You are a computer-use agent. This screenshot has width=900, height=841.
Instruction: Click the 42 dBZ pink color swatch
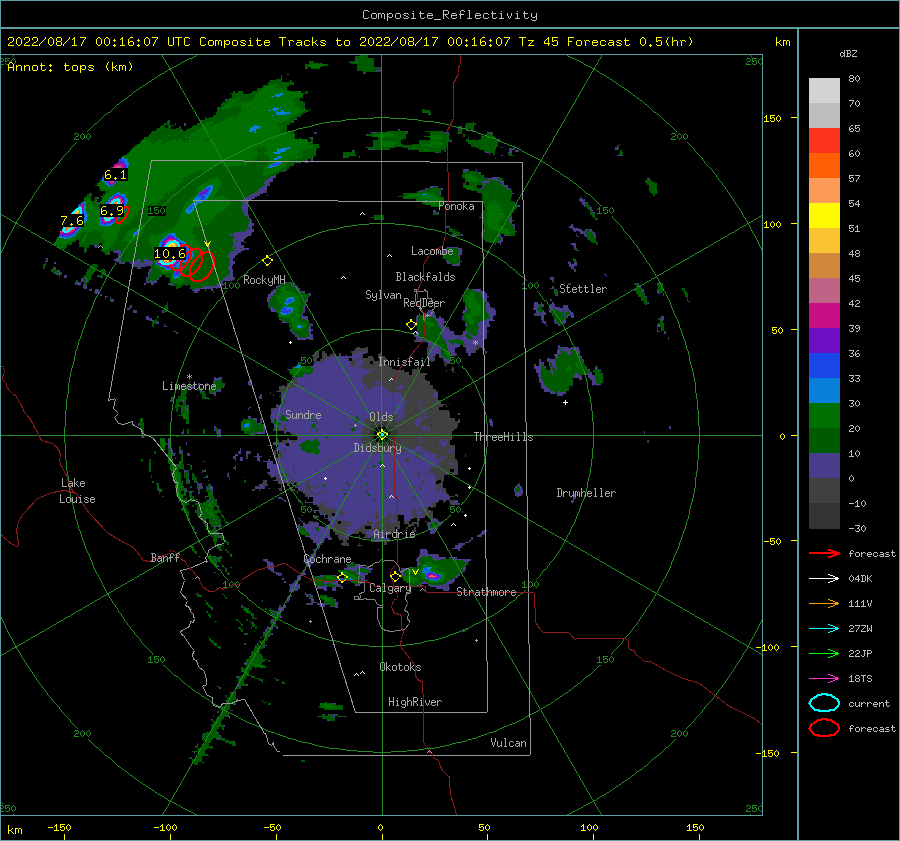click(x=824, y=290)
